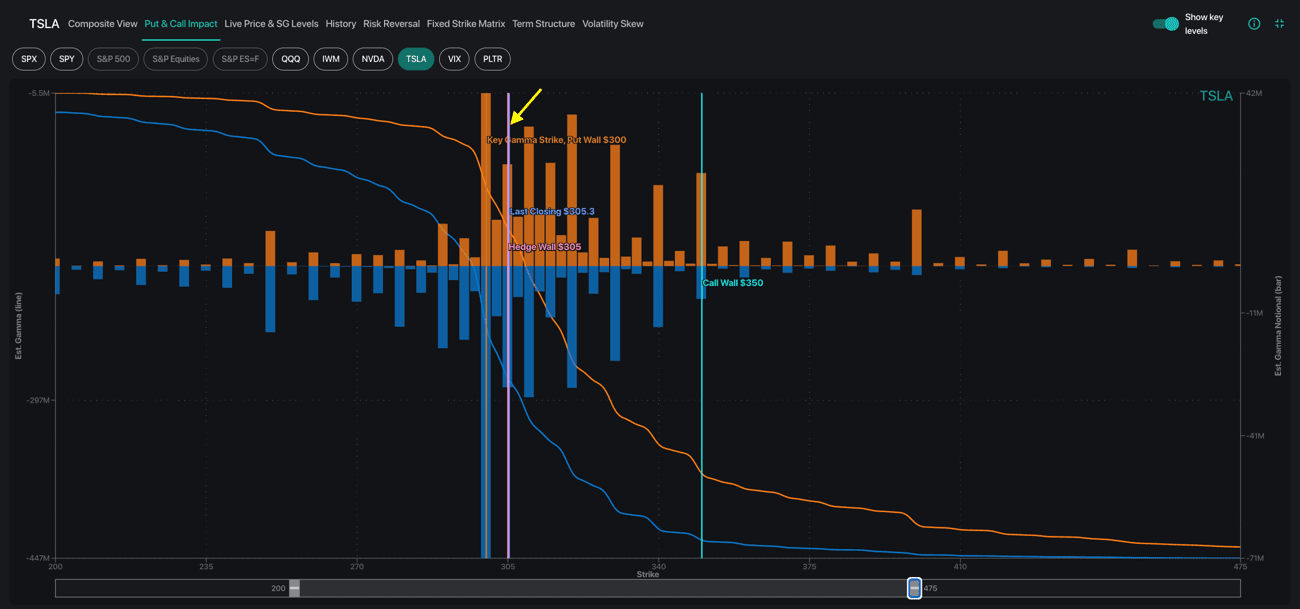Click the Hedge Wall $305 label
The width and height of the screenshot is (1300, 609).
pos(545,247)
